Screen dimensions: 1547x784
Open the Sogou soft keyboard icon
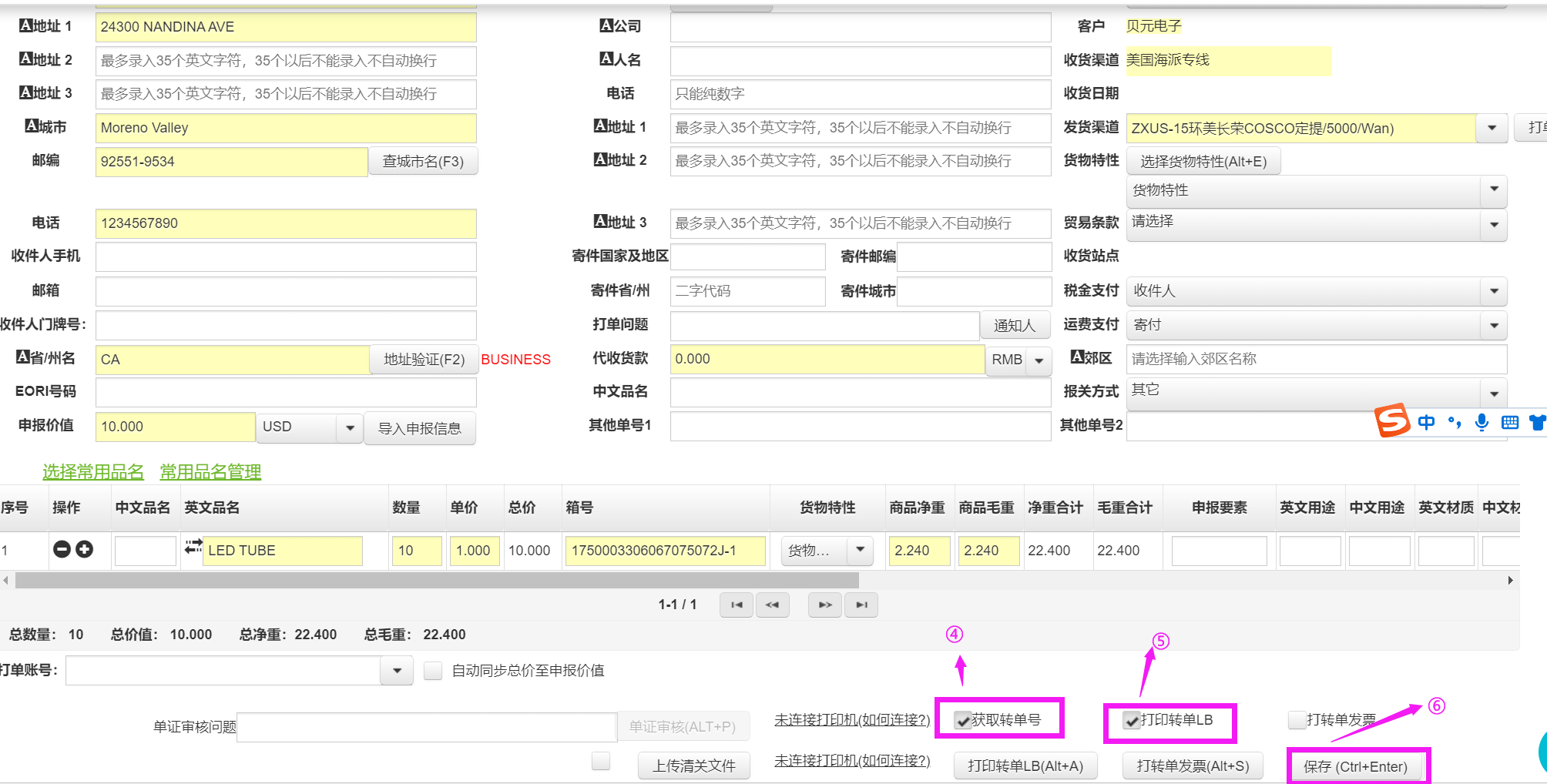pyautogui.click(x=1510, y=422)
